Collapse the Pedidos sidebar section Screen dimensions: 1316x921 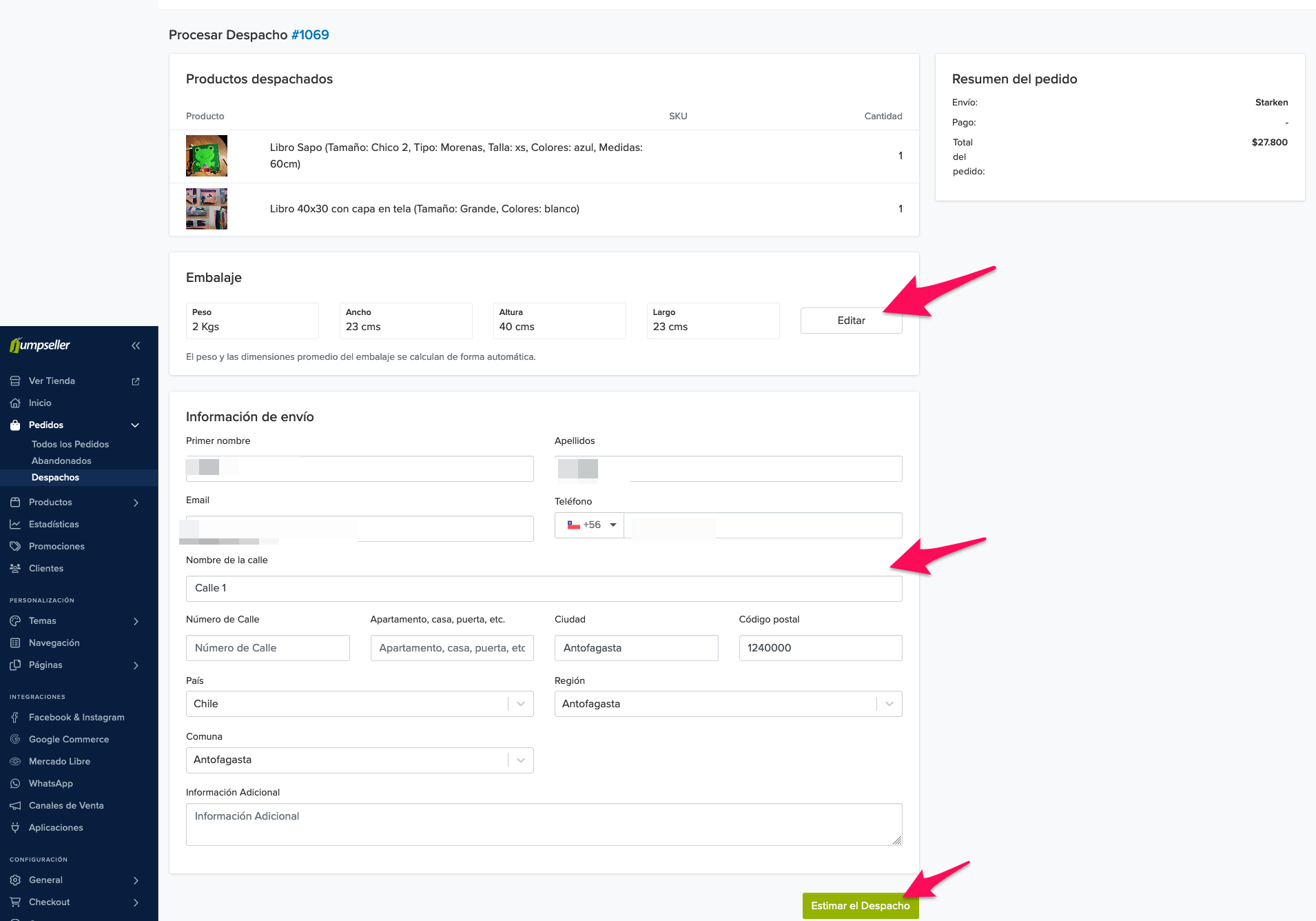(135, 425)
